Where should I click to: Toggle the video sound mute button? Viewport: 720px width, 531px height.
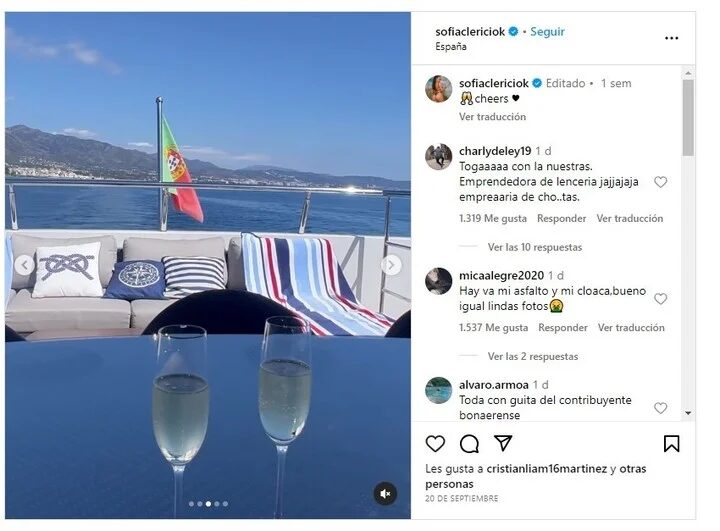(x=385, y=493)
